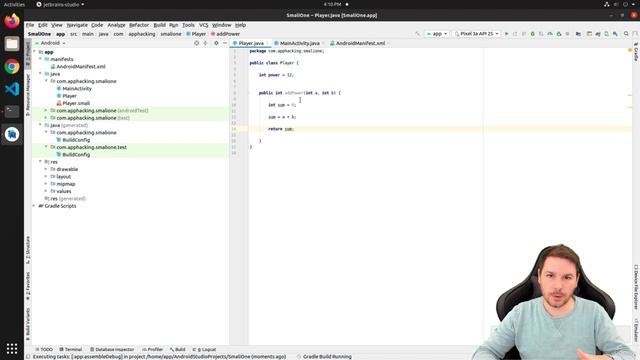640x360 pixels.
Task: Stop the running app with stop icon
Action: pyautogui.click(x=567, y=34)
